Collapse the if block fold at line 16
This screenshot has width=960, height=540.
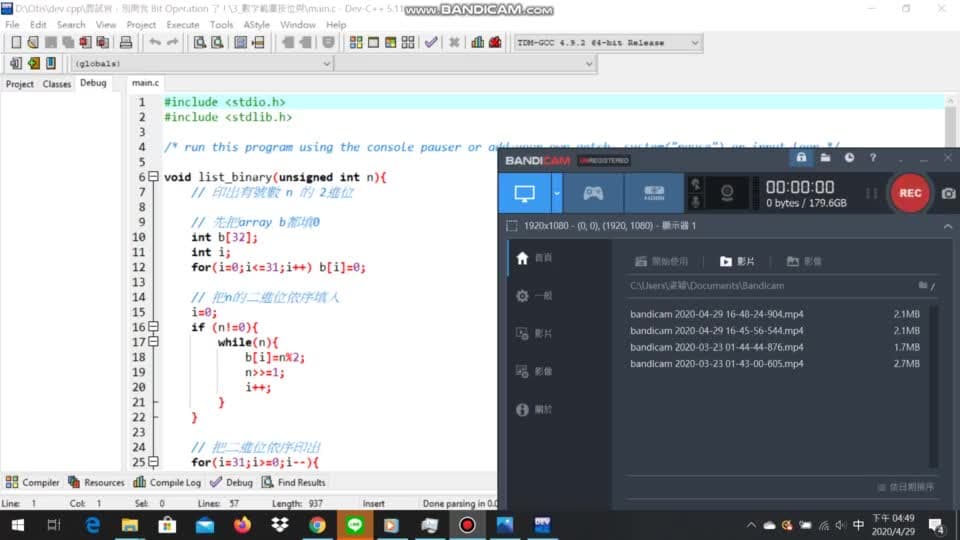(x=153, y=326)
